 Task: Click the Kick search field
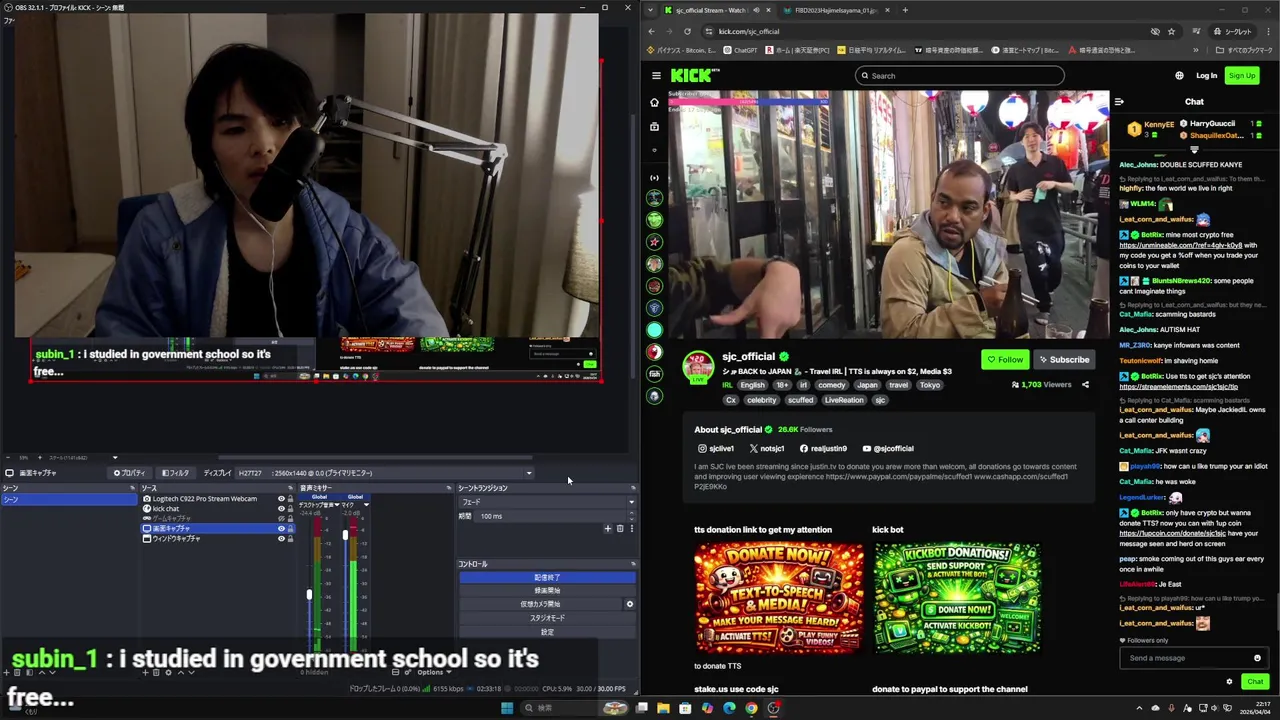tap(959, 76)
